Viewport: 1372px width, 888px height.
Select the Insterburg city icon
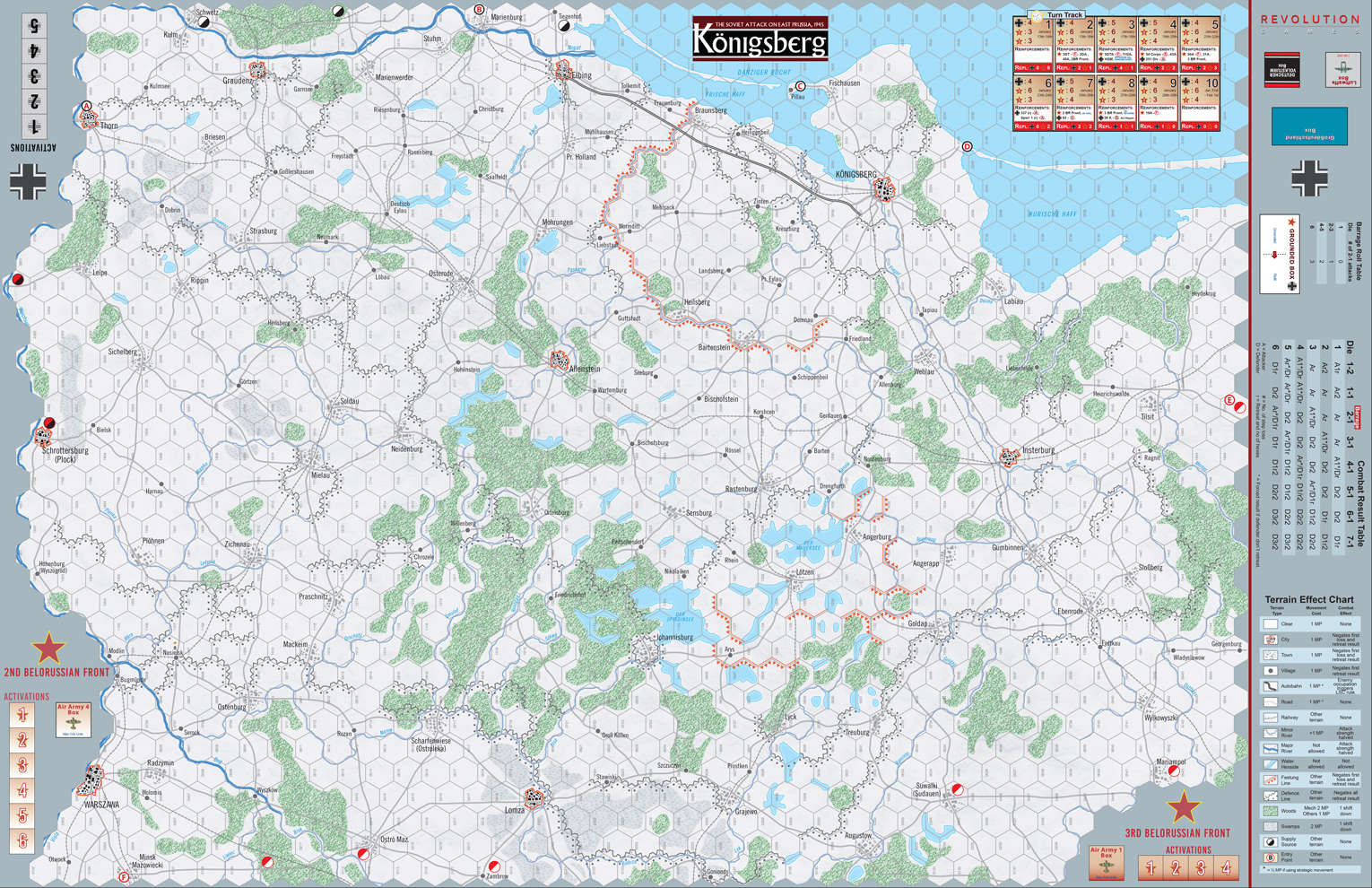point(1010,458)
